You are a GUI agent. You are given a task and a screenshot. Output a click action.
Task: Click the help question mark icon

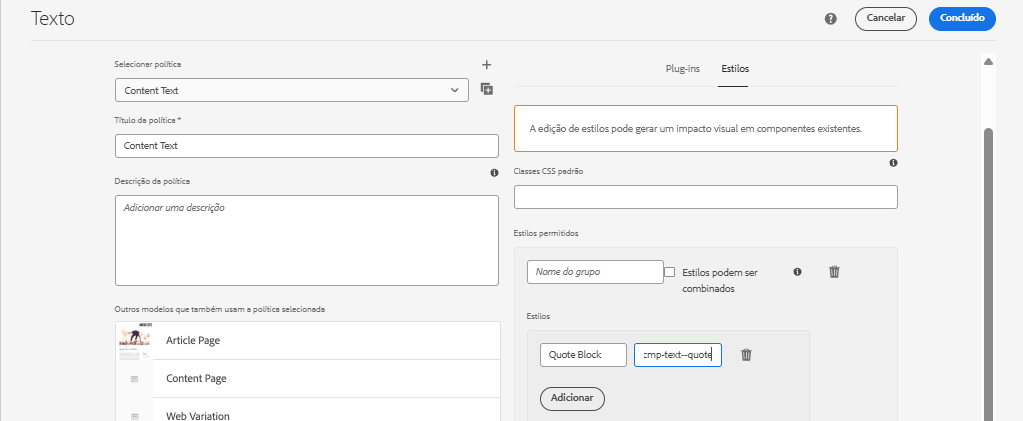(x=830, y=19)
